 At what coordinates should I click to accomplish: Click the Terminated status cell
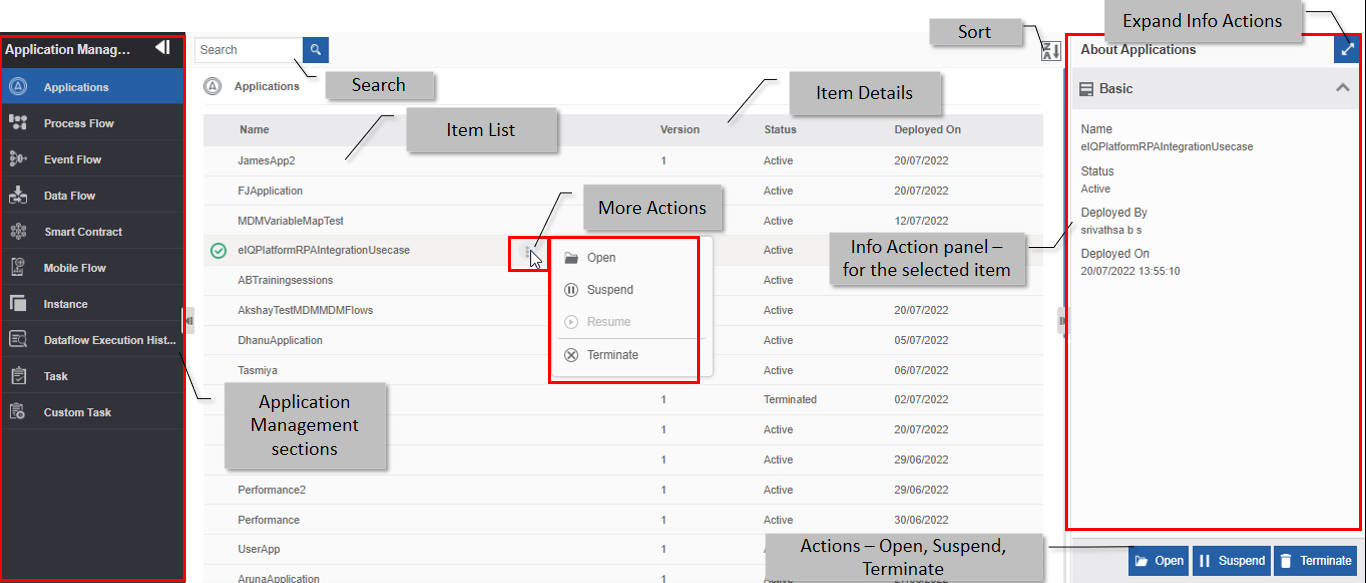[x=790, y=399]
